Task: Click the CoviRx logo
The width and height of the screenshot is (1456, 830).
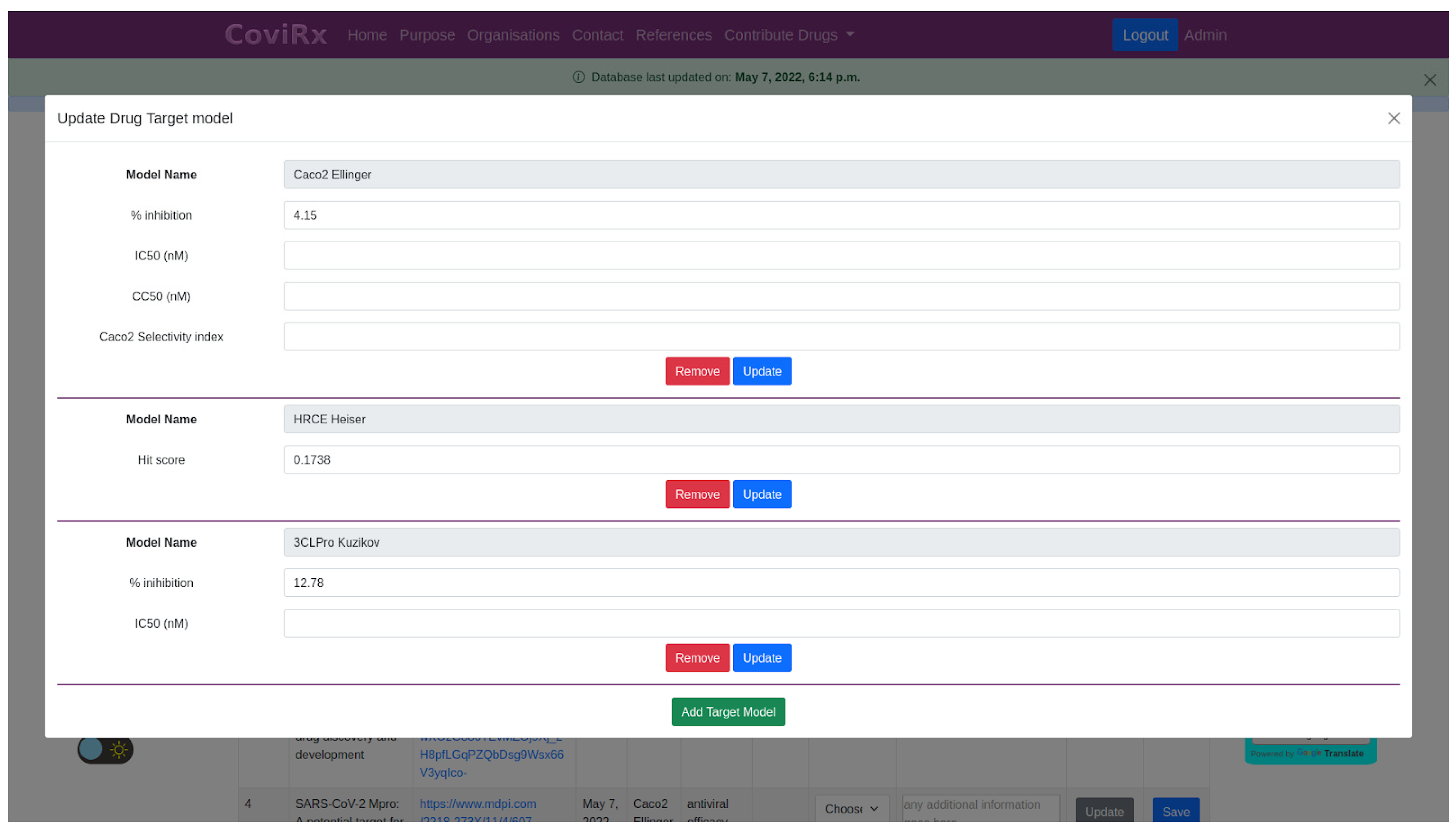Action: tap(276, 35)
